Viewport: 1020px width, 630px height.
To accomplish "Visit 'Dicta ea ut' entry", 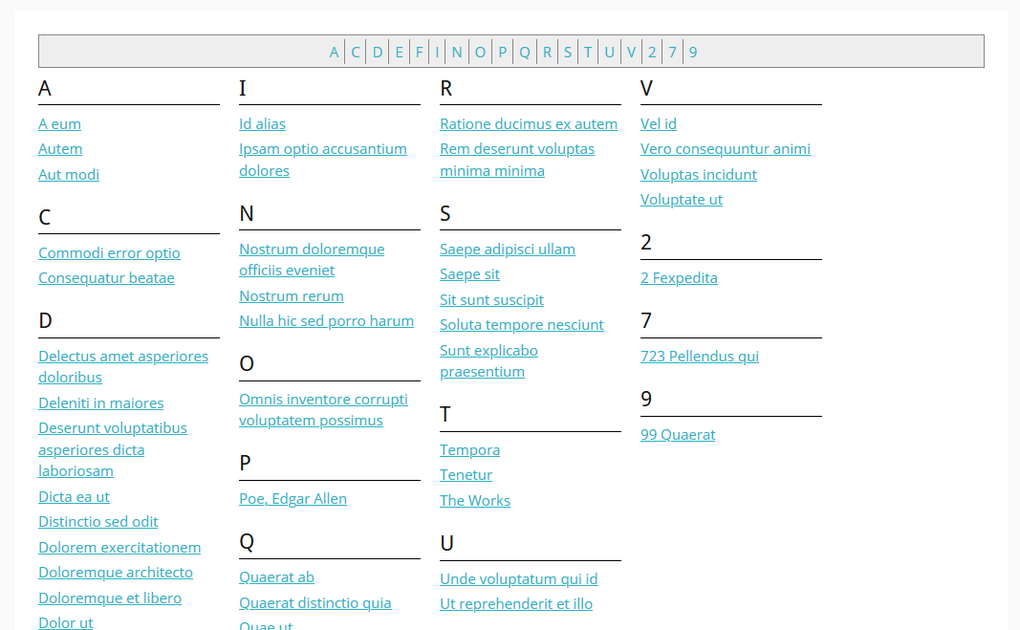I will (74, 497).
